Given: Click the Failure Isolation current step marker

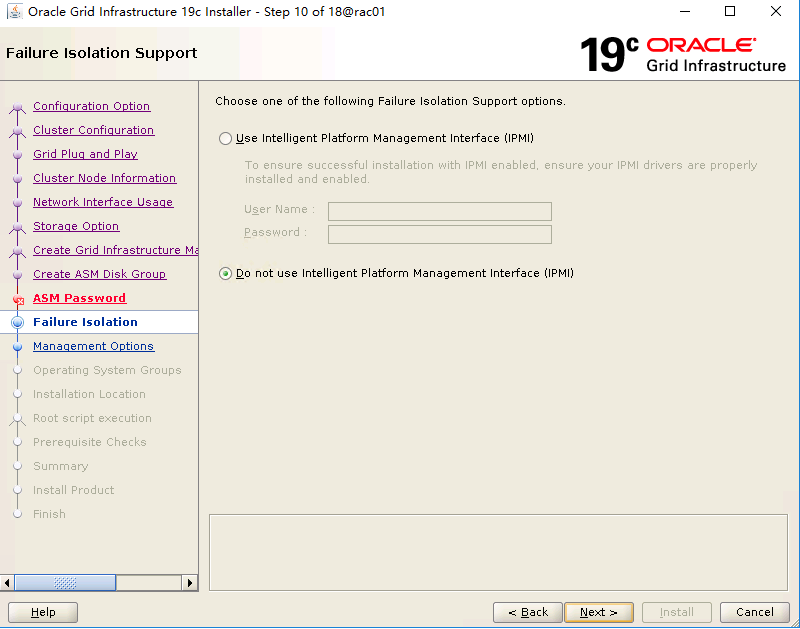Looking at the screenshot, I should (x=17, y=322).
